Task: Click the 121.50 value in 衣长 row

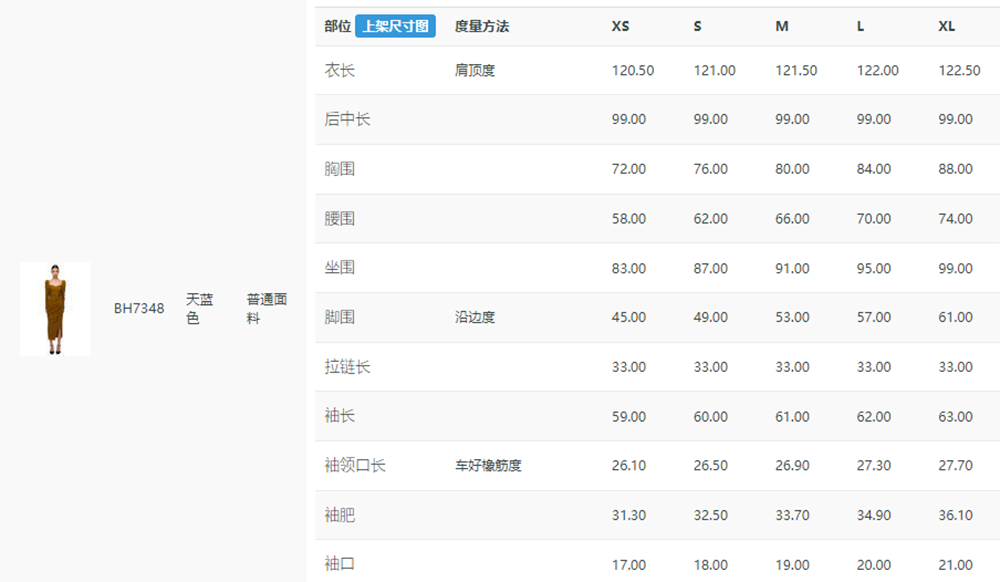Action: coord(796,70)
